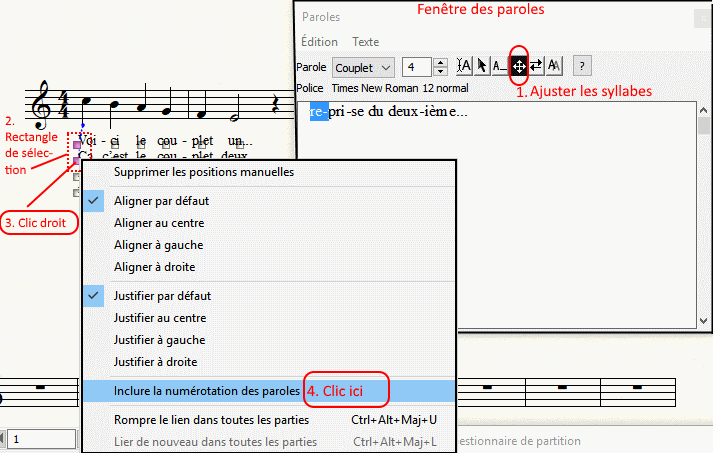Activate the Adjust Syllables cross-arrow tool
Viewport: 713px width, 453px height.
[x=519, y=67]
